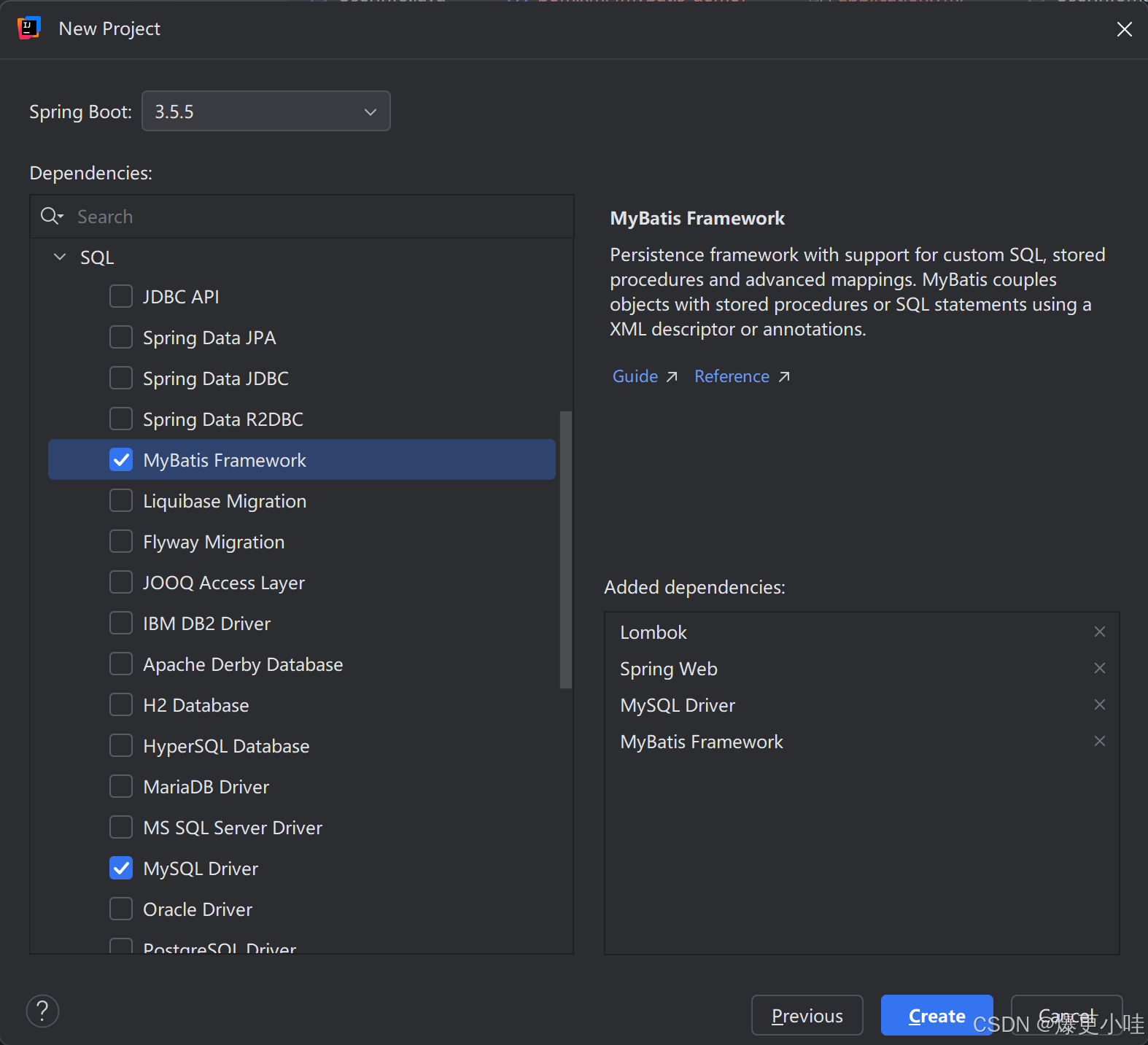Select Lombok in added dependencies list
The height and width of the screenshot is (1045, 1148).
[653, 632]
